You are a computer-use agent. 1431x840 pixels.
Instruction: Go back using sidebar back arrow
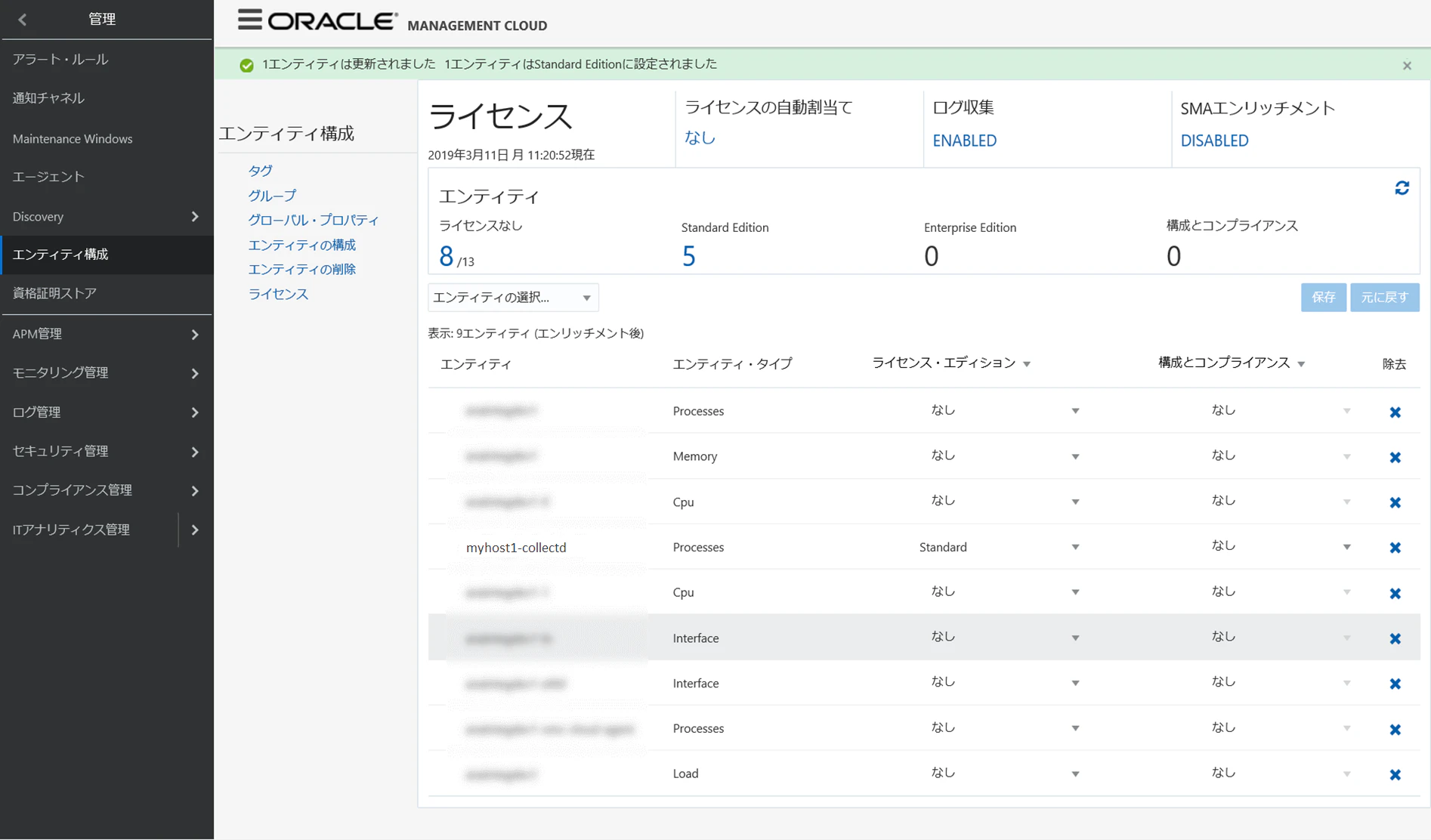[x=22, y=20]
